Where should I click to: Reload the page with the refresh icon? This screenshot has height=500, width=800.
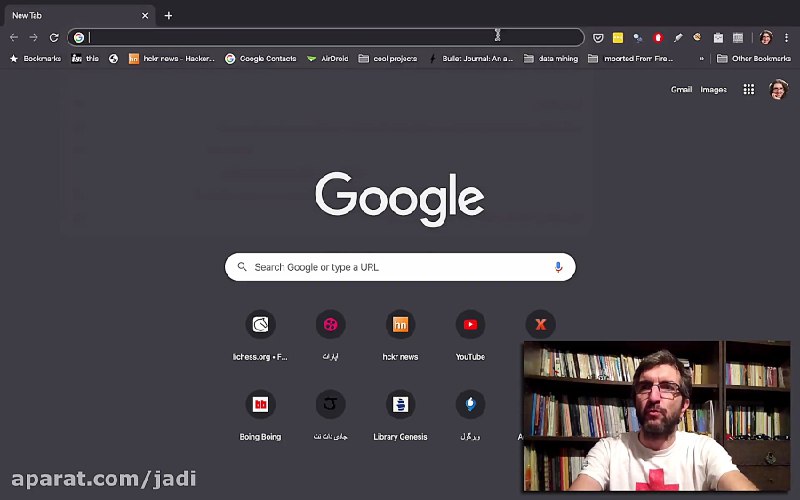[54, 37]
